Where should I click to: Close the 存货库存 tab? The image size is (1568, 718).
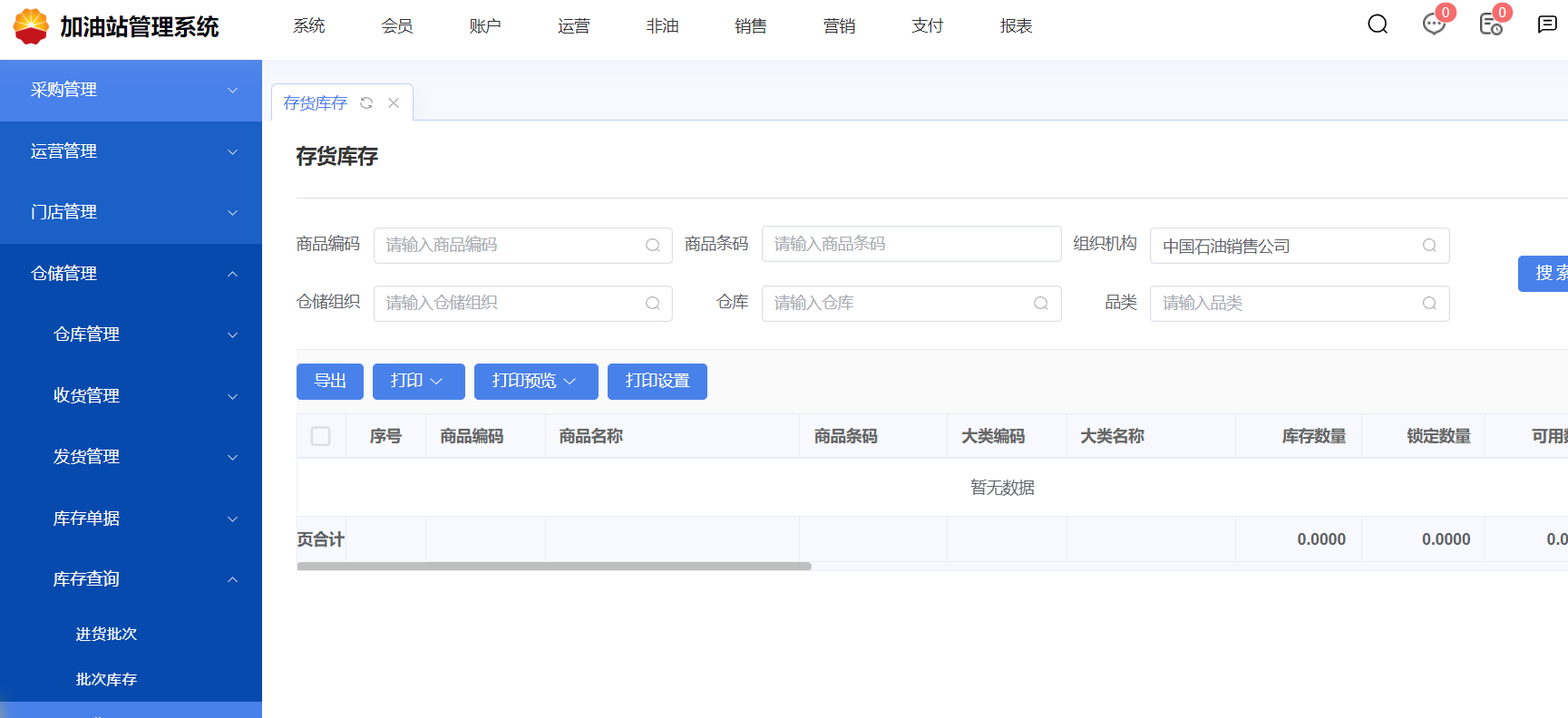pos(394,103)
